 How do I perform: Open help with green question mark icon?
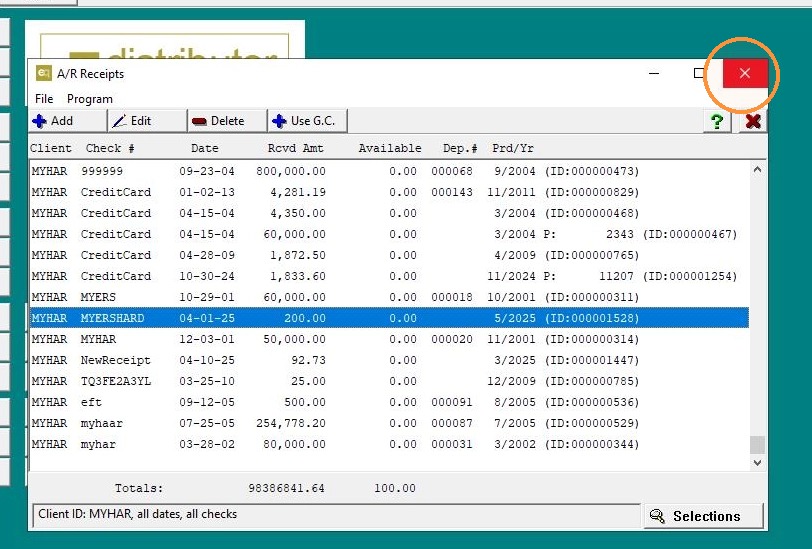[x=717, y=122]
